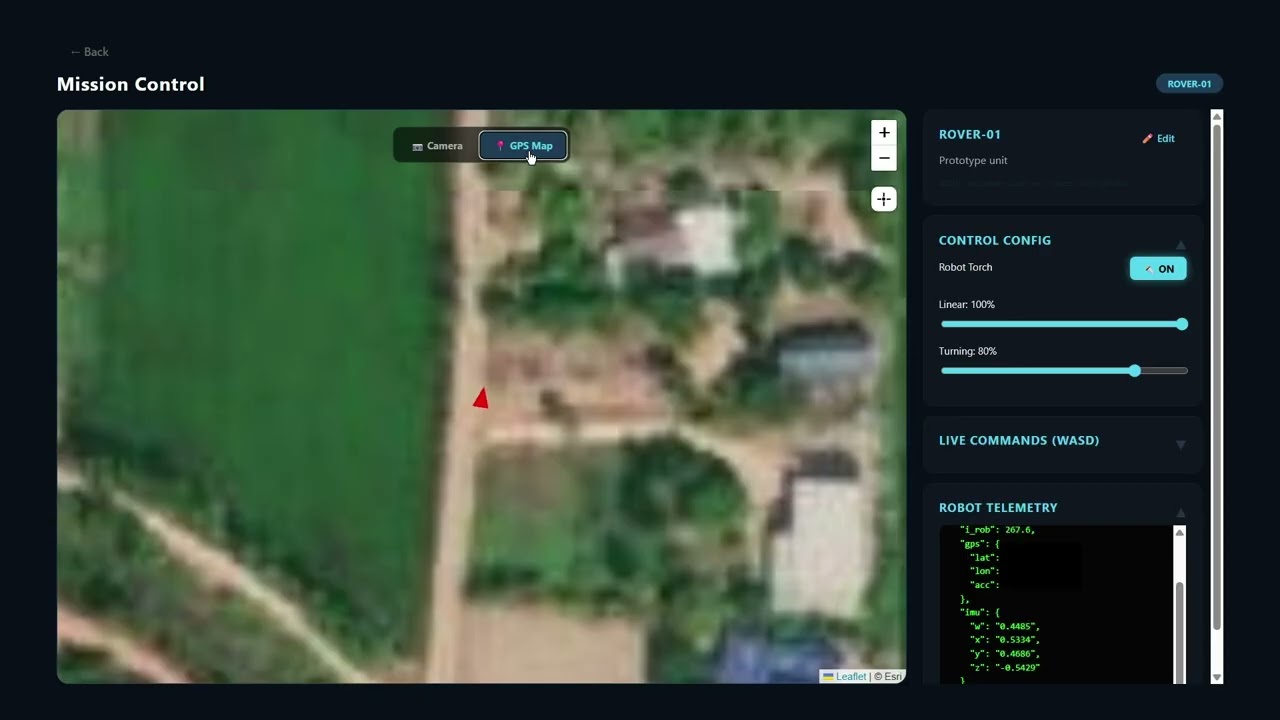This screenshot has width=1280, height=720.
Task: Edit ROVER-01 details
Action: tap(1159, 139)
